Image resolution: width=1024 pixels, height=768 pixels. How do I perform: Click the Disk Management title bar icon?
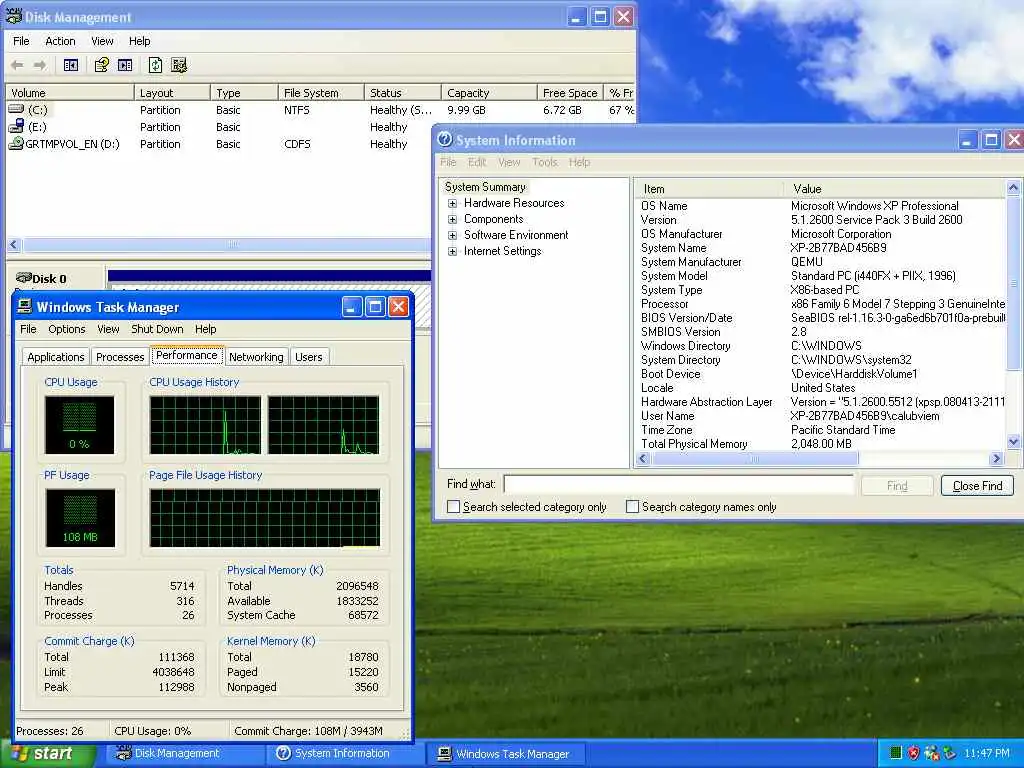[x=14, y=16]
